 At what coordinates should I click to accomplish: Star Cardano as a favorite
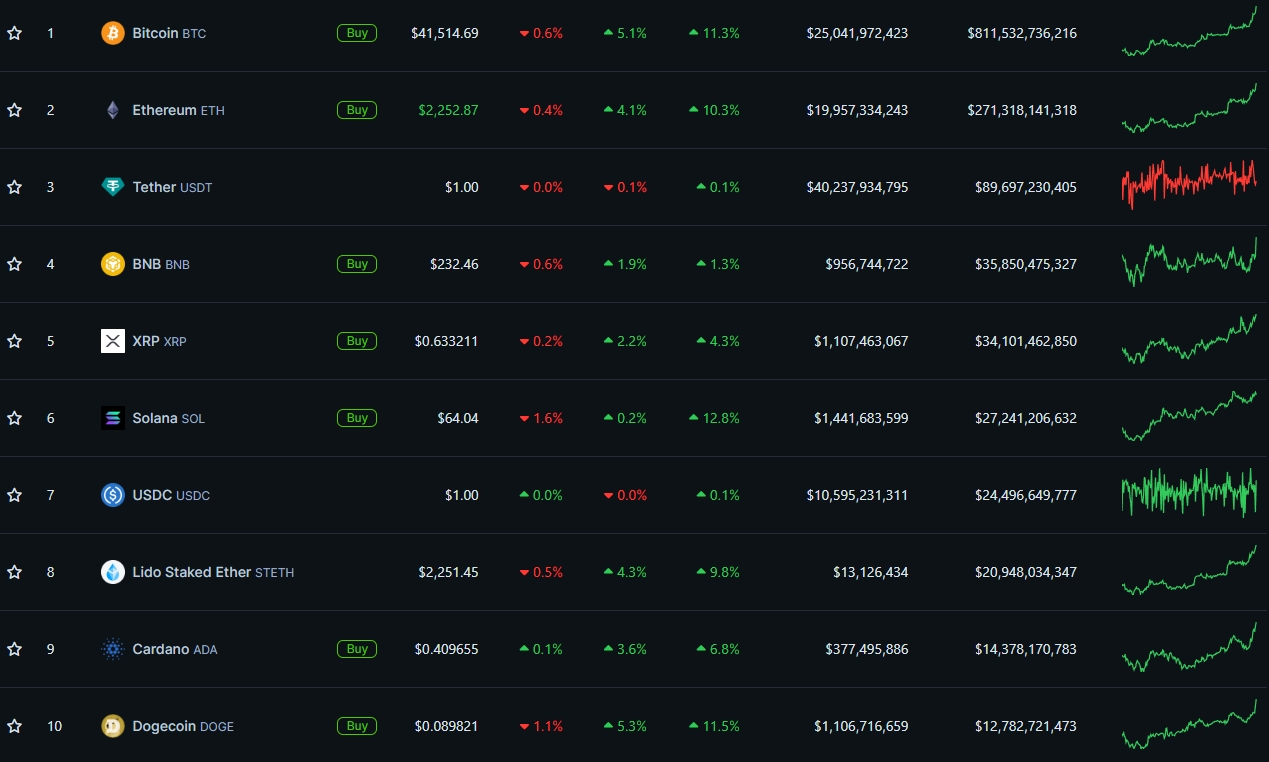pyautogui.click(x=14, y=649)
